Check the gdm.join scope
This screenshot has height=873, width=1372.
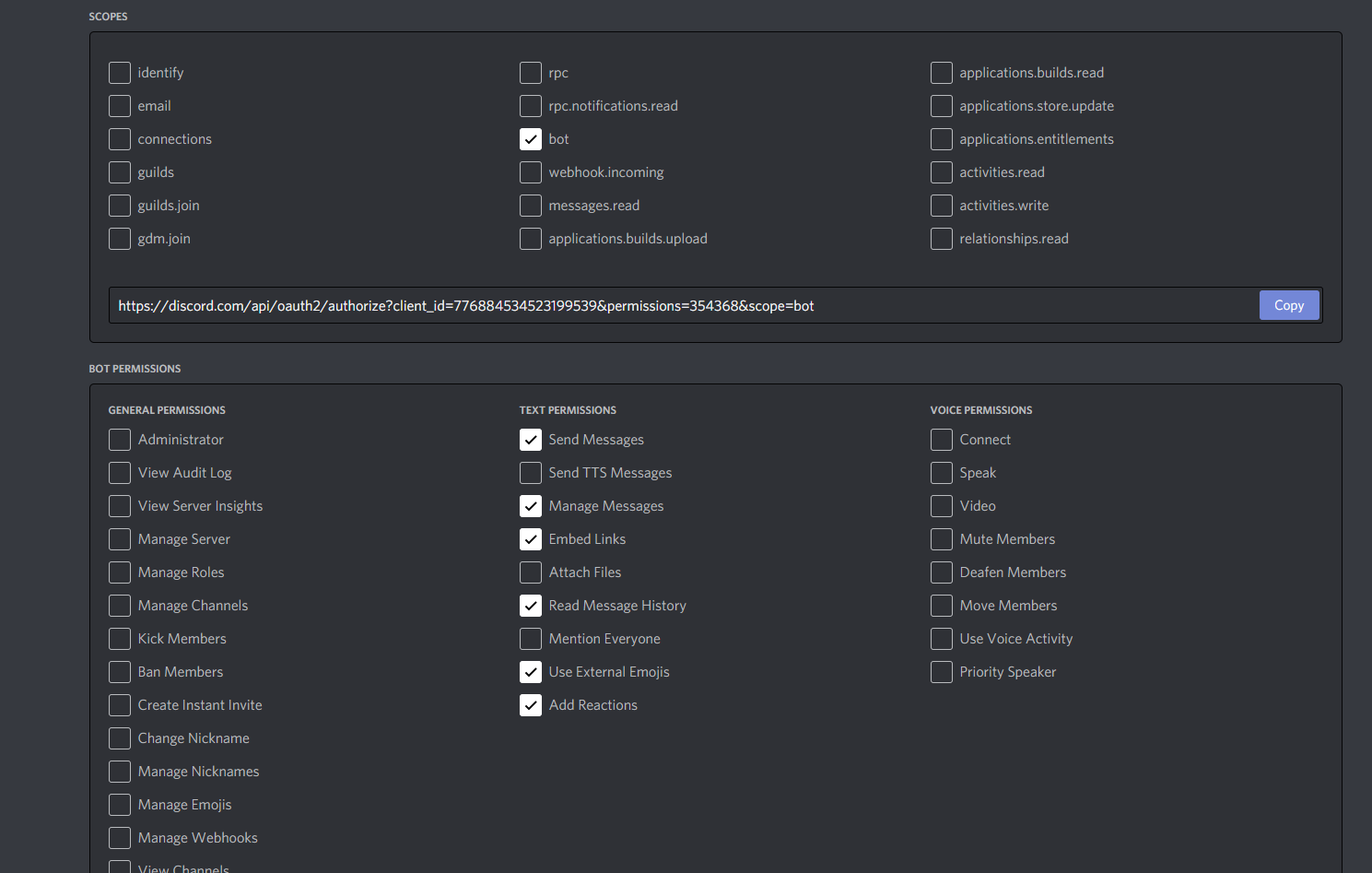(120, 239)
